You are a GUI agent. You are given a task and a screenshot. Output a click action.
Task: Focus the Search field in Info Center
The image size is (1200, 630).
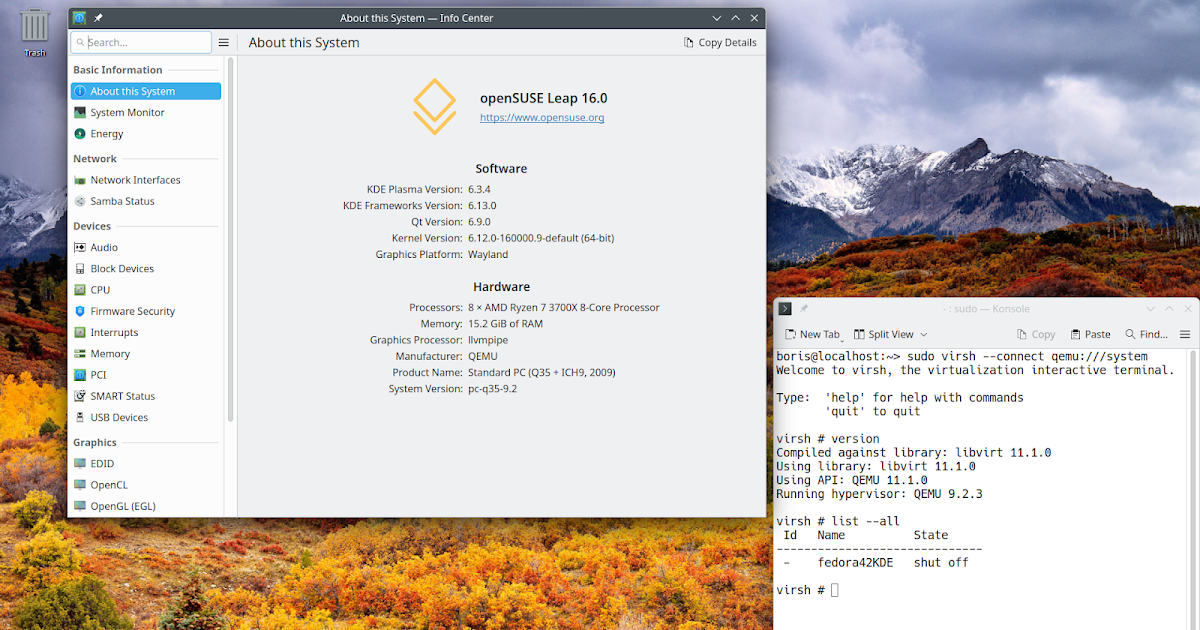(141, 43)
